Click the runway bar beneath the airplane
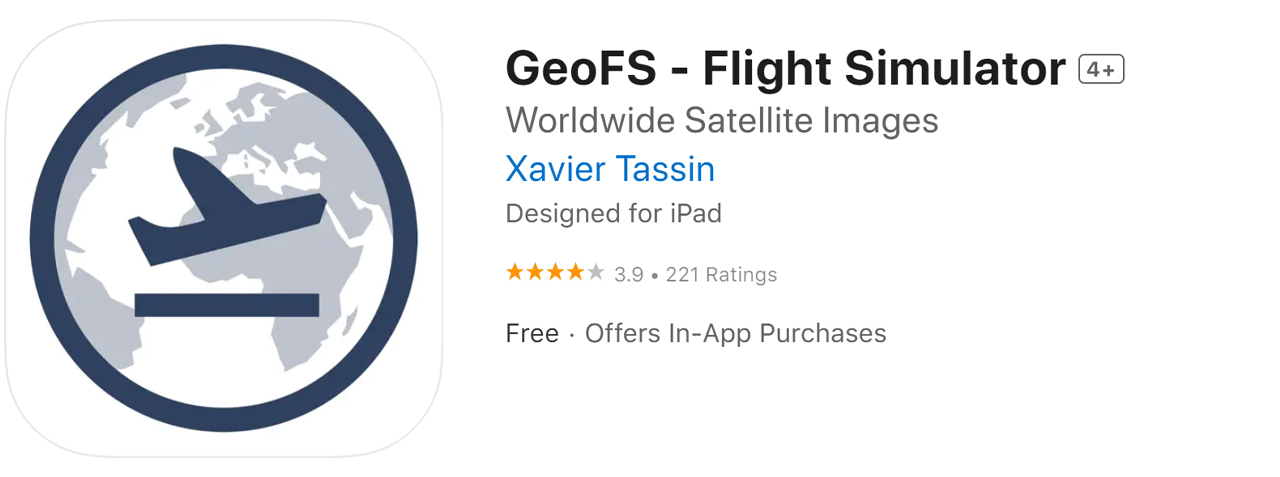 (x=226, y=305)
